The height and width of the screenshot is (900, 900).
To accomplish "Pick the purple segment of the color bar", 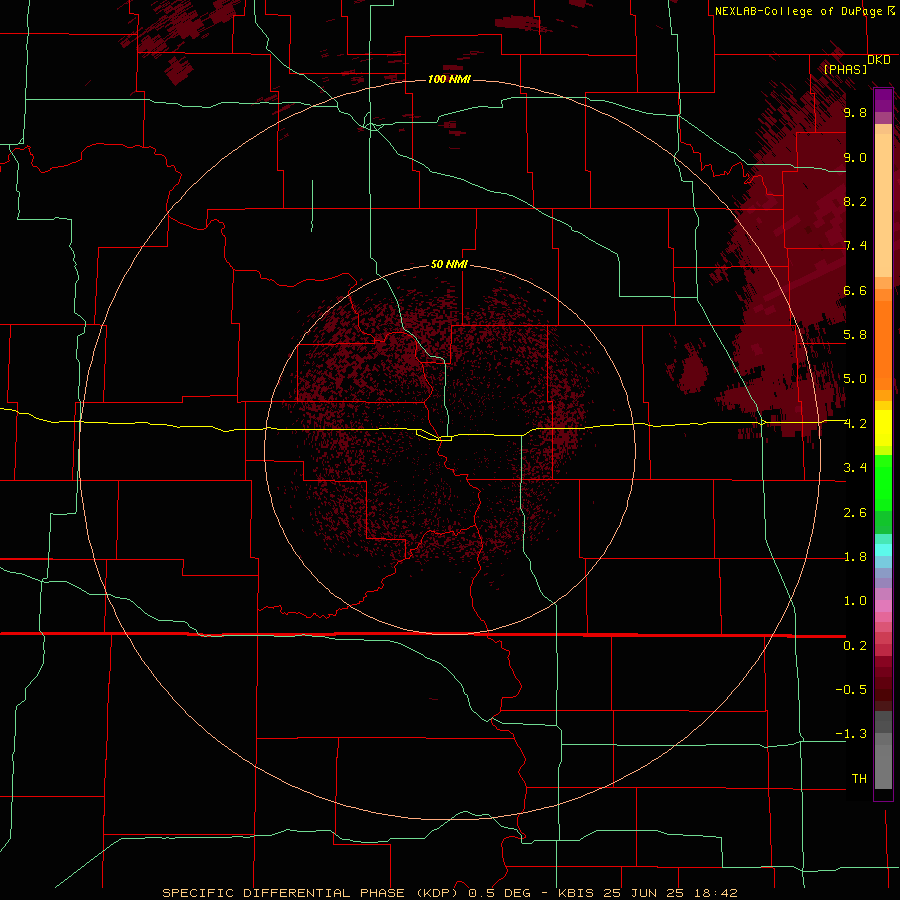I will point(883,100).
